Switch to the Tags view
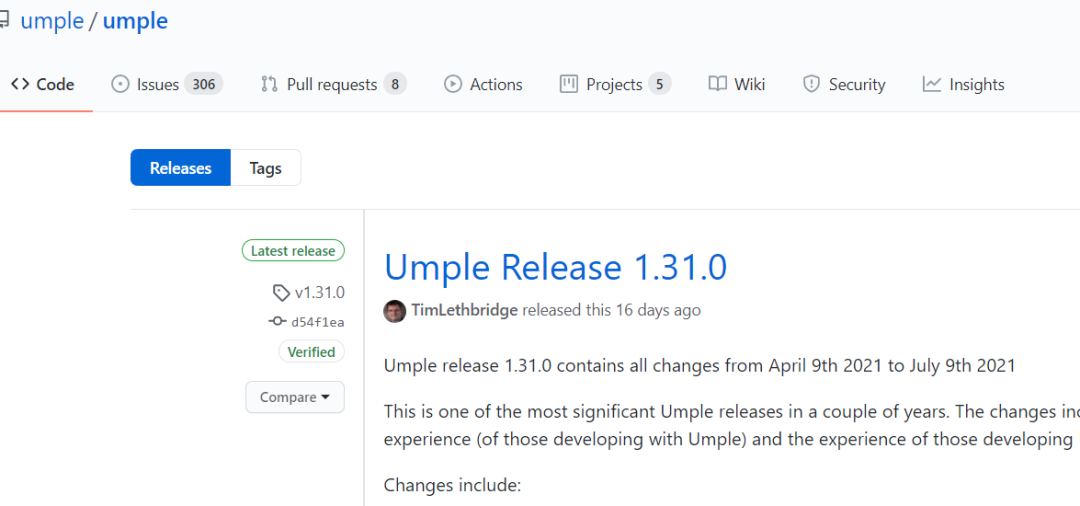 [266, 168]
